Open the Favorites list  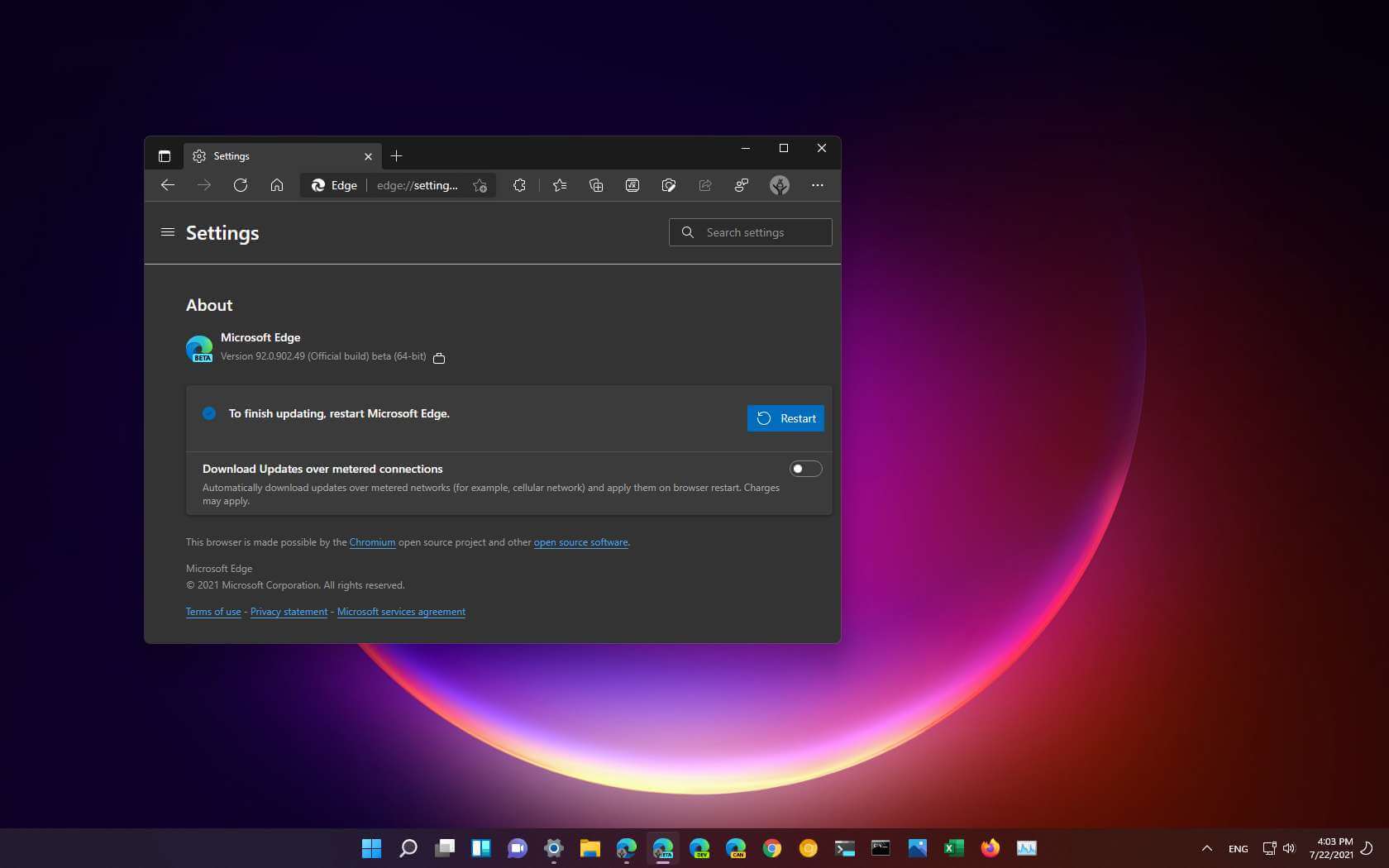click(x=560, y=185)
